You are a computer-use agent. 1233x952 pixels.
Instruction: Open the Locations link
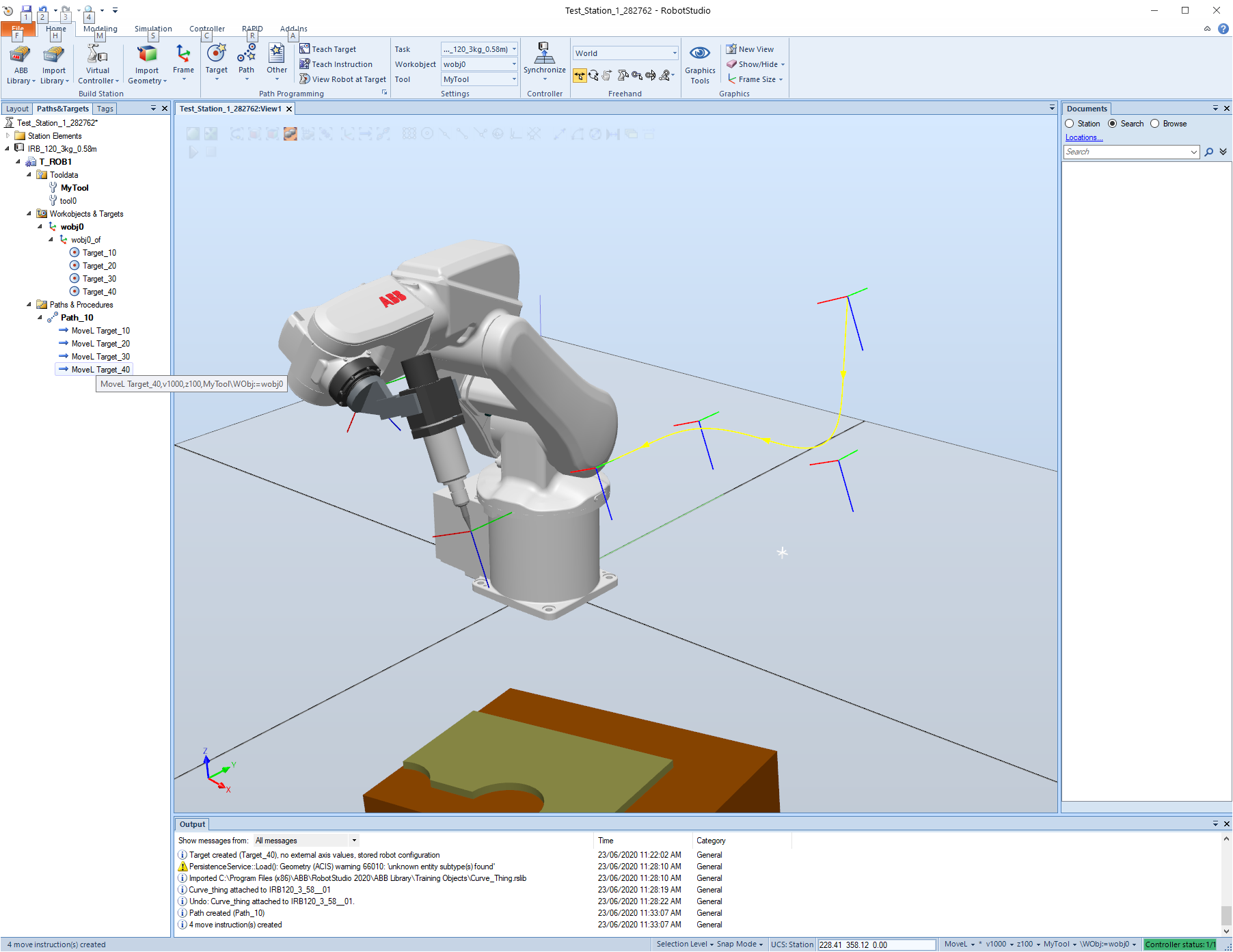tap(1084, 137)
